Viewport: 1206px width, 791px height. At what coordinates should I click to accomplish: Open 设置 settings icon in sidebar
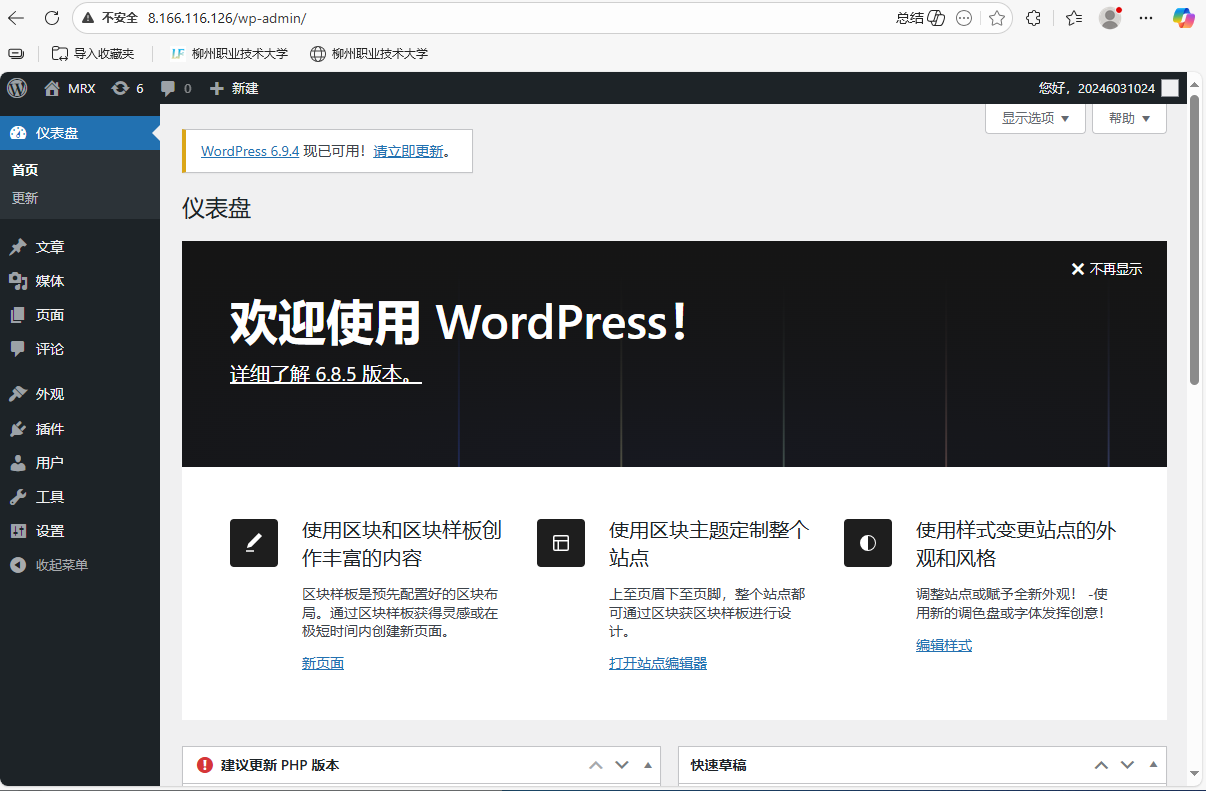17,531
